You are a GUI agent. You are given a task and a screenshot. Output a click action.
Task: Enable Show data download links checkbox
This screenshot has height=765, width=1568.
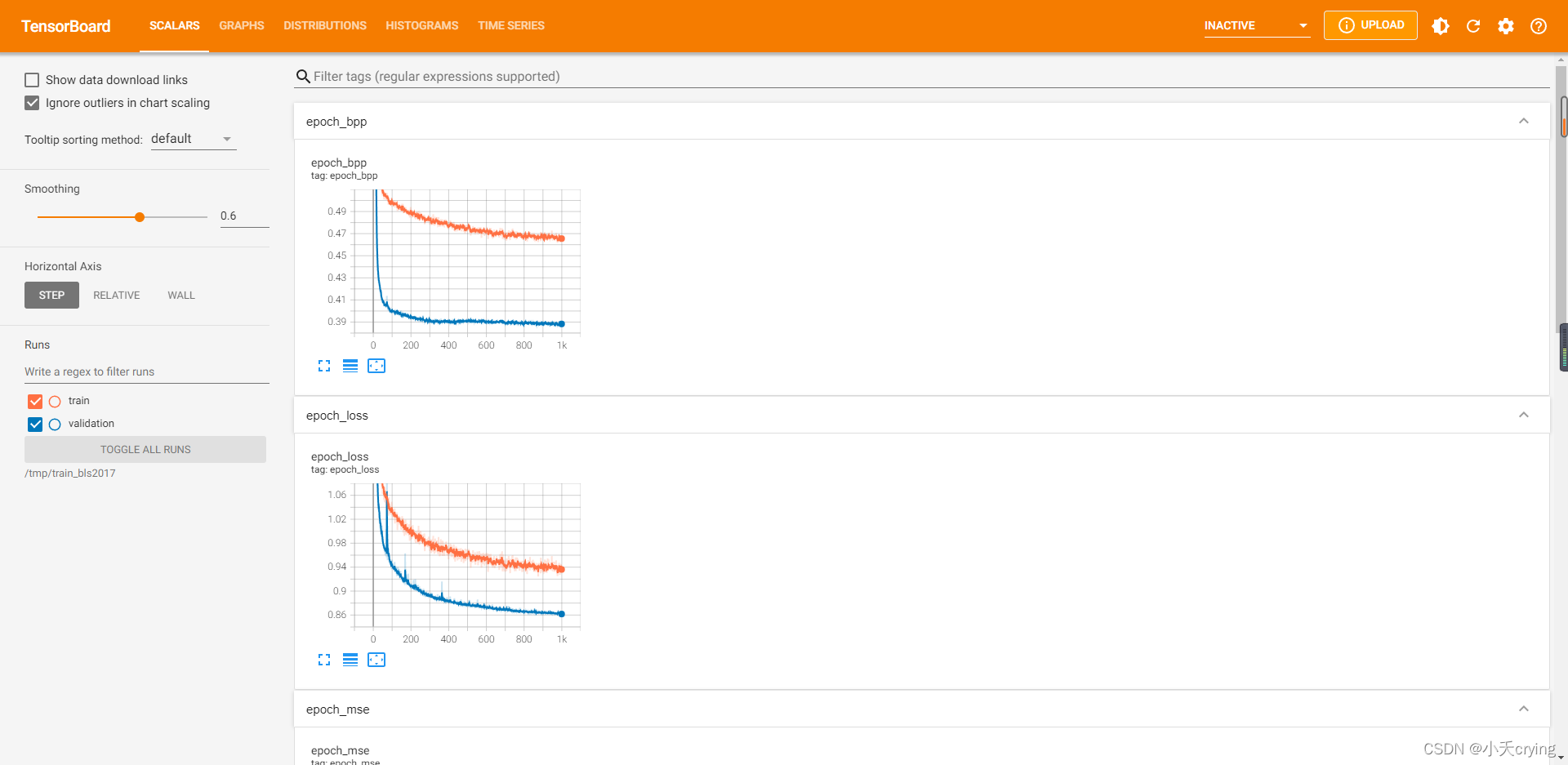click(32, 80)
